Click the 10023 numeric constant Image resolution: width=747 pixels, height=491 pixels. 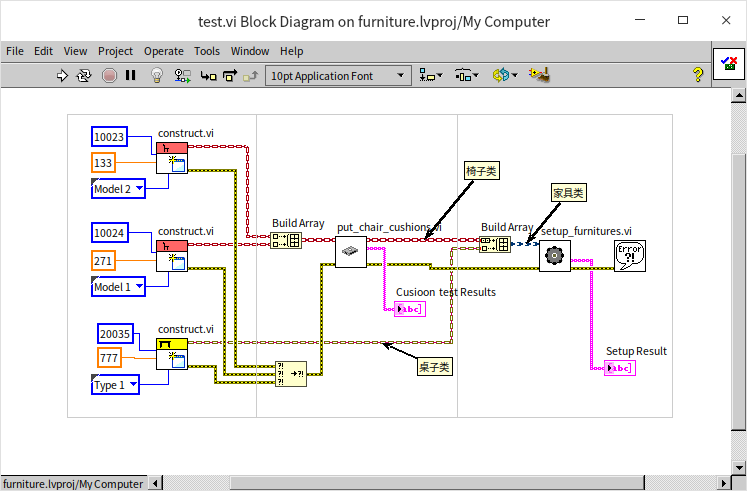coord(109,137)
